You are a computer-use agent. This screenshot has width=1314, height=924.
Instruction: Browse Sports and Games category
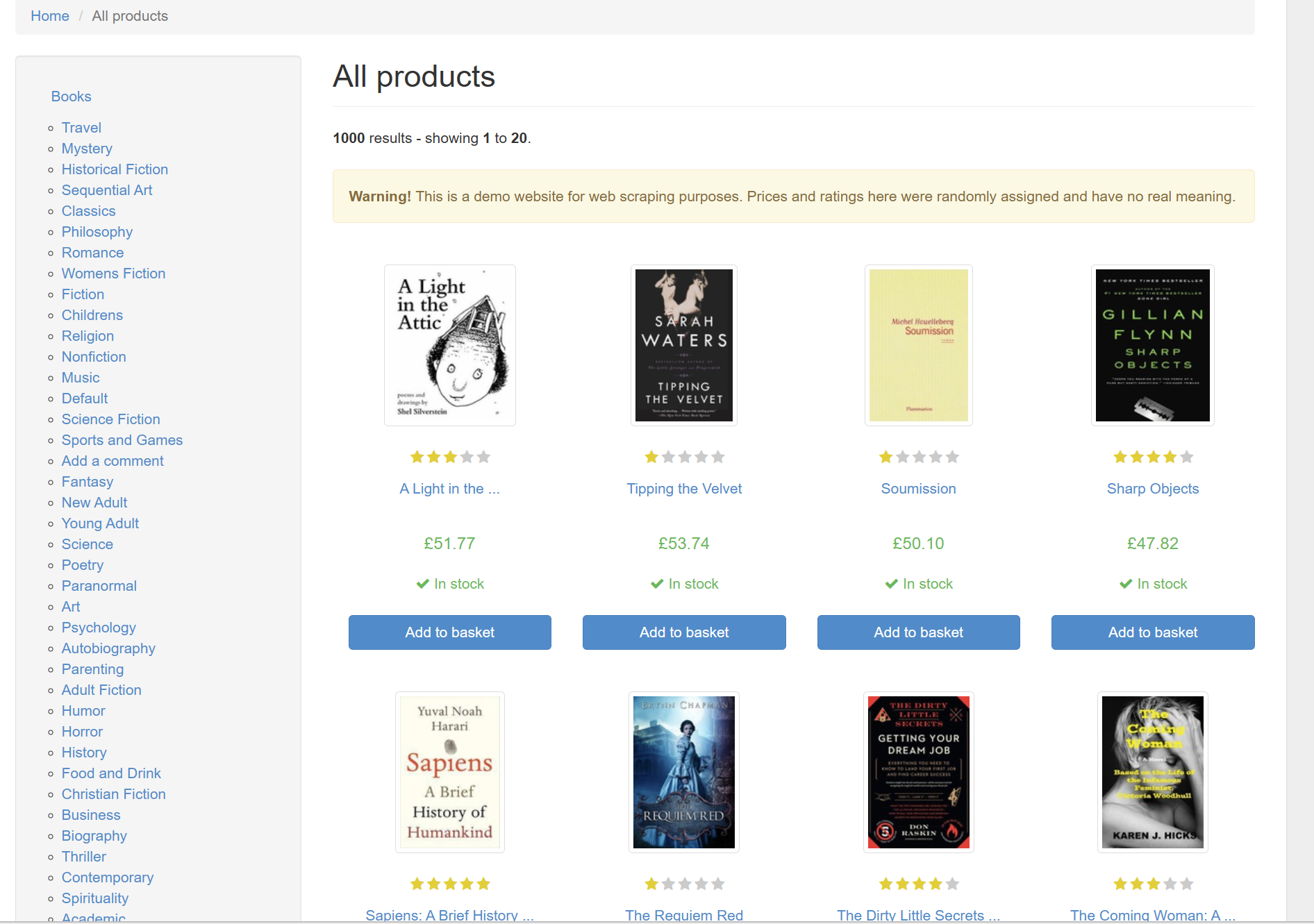[122, 440]
